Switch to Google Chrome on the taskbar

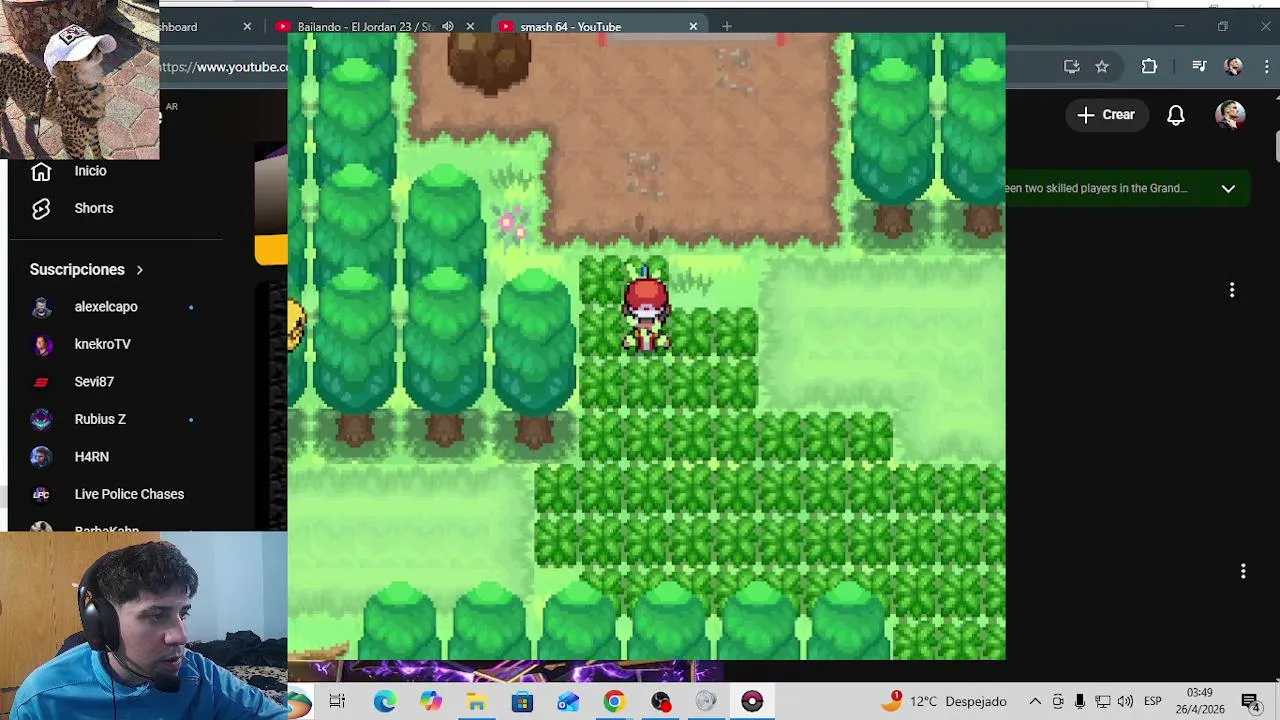614,702
